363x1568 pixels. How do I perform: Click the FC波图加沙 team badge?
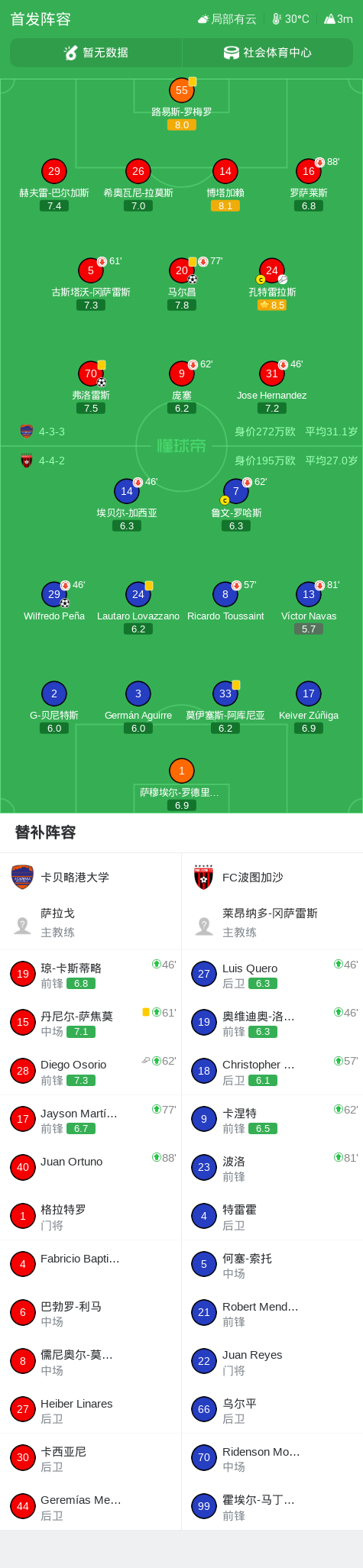pyautogui.click(x=204, y=878)
